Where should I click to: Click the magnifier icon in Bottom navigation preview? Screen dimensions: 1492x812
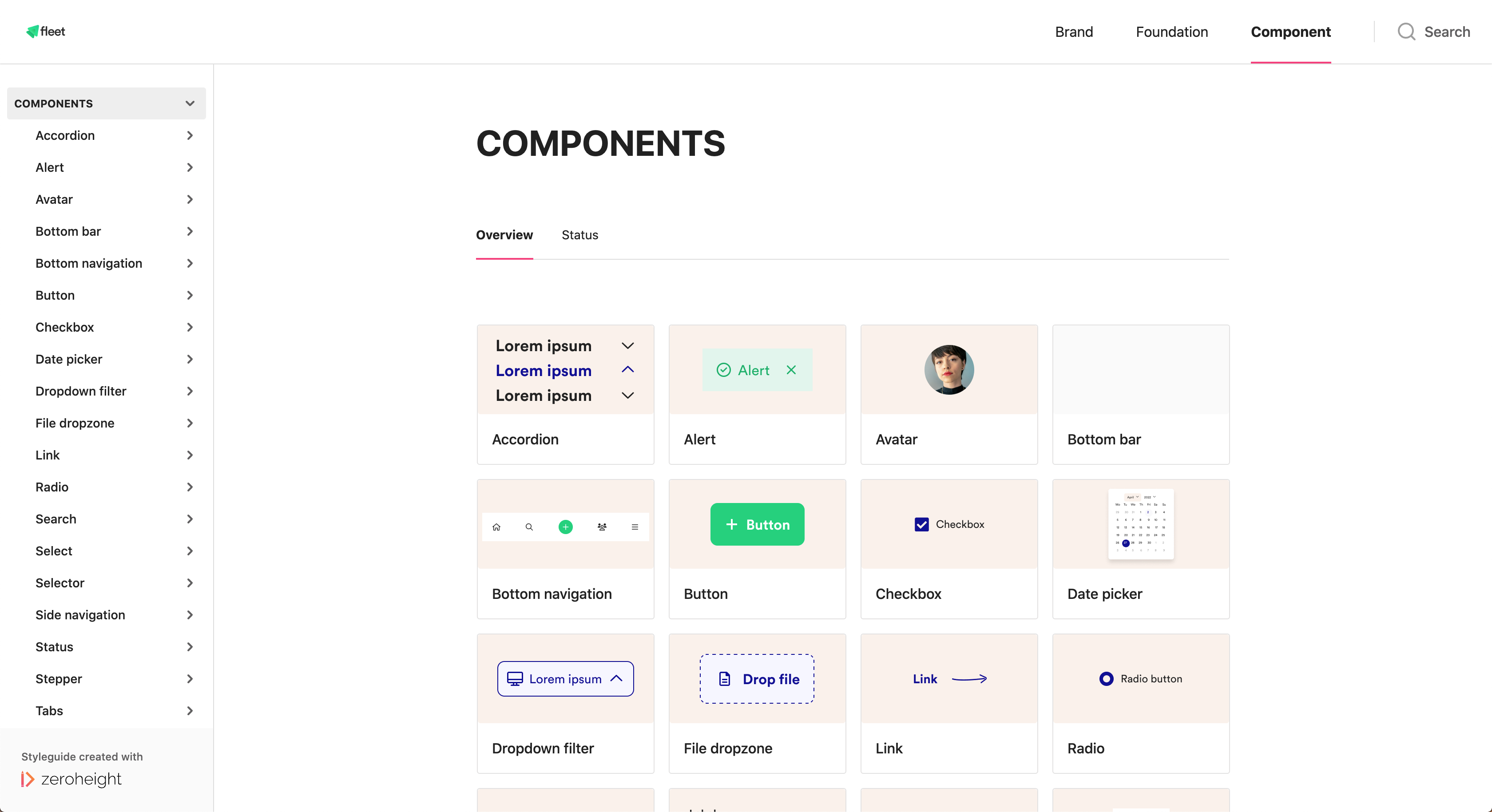[529, 527]
